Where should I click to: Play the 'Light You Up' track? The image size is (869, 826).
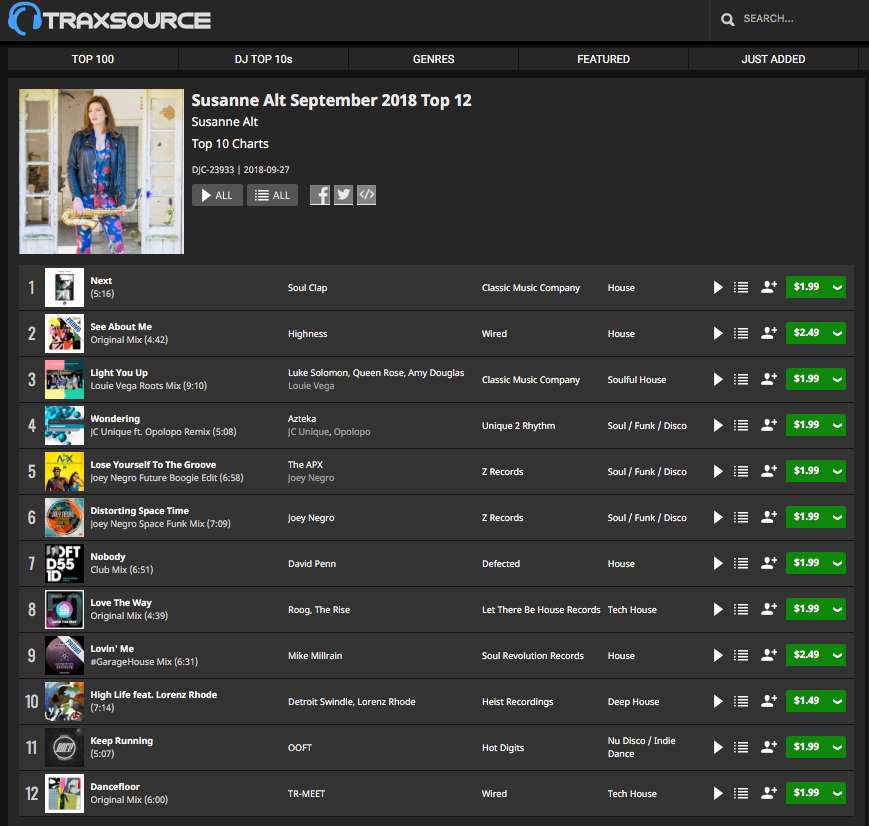coord(718,379)
